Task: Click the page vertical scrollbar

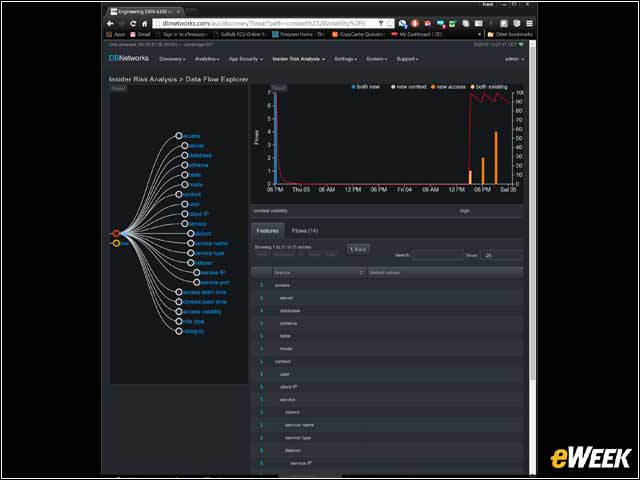Action: point(532,212)
